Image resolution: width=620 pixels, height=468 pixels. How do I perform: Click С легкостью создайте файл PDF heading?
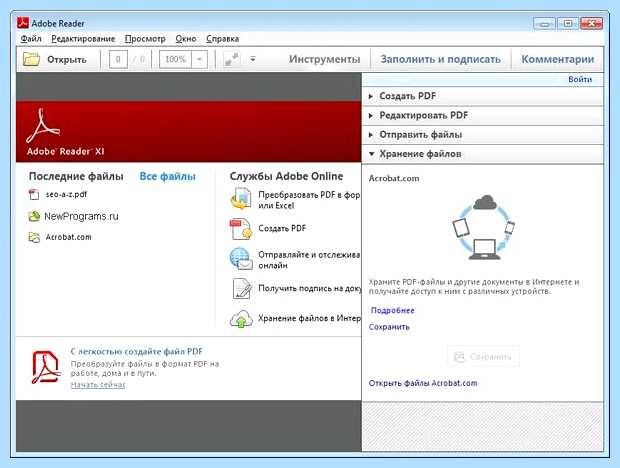coord(136,351)
